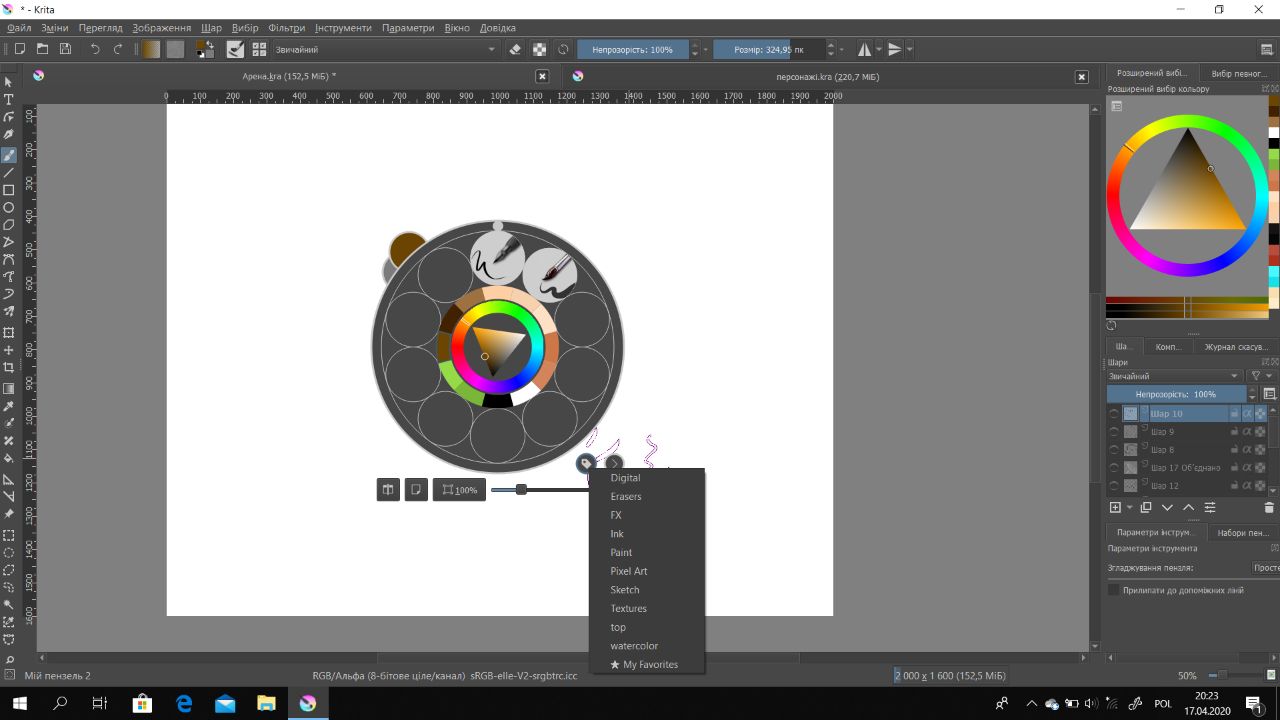The width and height of the screenshot is (1280, 720).
Task: Click the mirror canvas button below palette
Action: [x=388, y=490]
